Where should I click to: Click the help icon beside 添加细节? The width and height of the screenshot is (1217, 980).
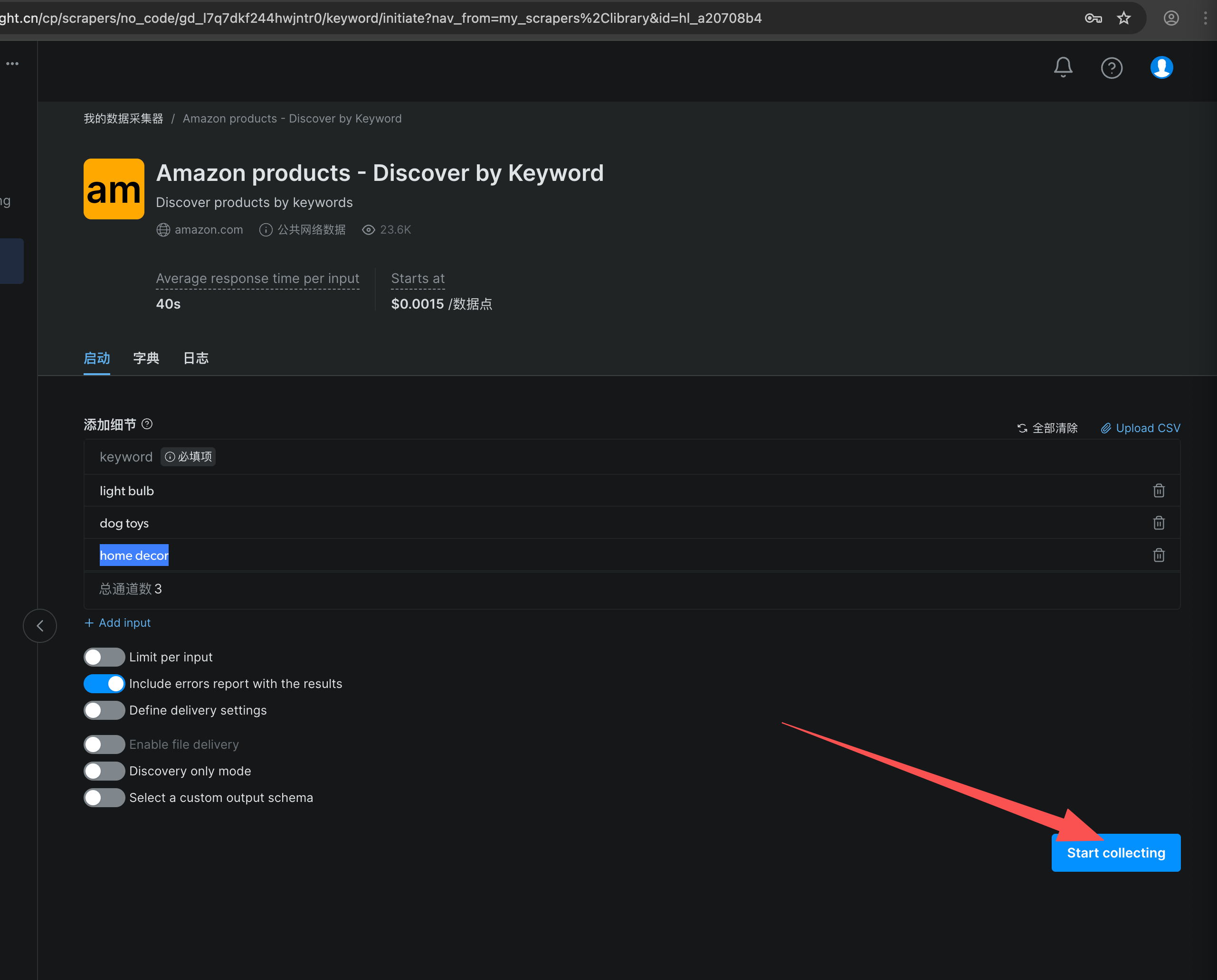[x=147, y=424]
